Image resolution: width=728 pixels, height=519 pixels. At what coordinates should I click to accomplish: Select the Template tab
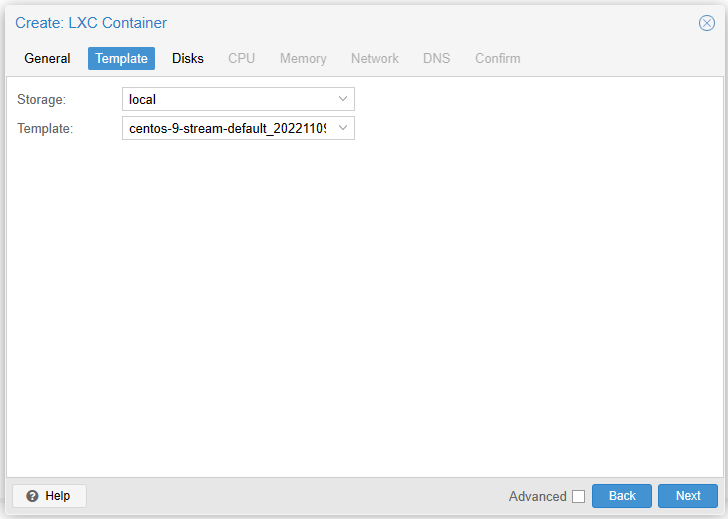121,58
